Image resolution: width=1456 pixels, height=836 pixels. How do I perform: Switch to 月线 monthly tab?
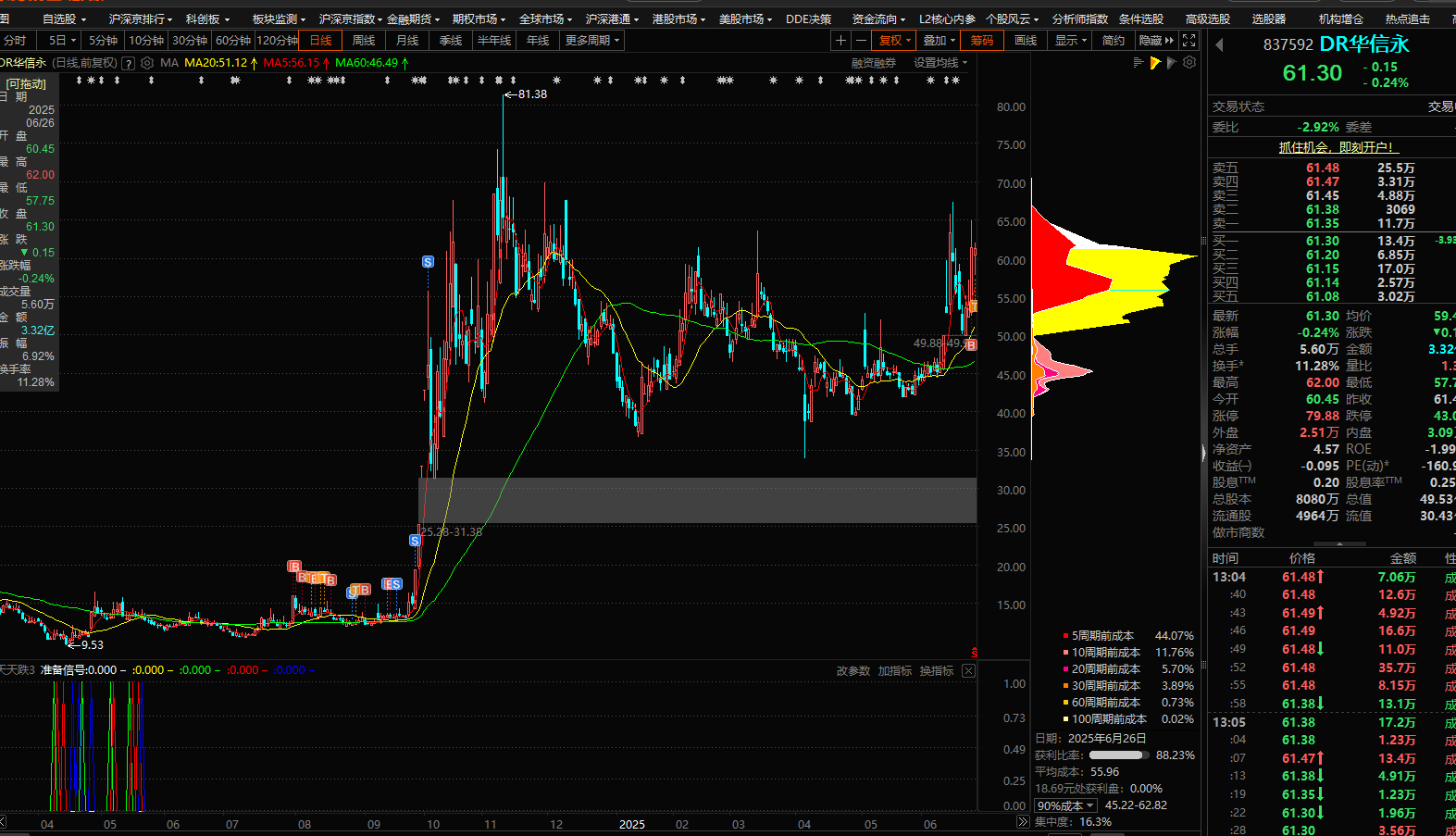[407, 40]
